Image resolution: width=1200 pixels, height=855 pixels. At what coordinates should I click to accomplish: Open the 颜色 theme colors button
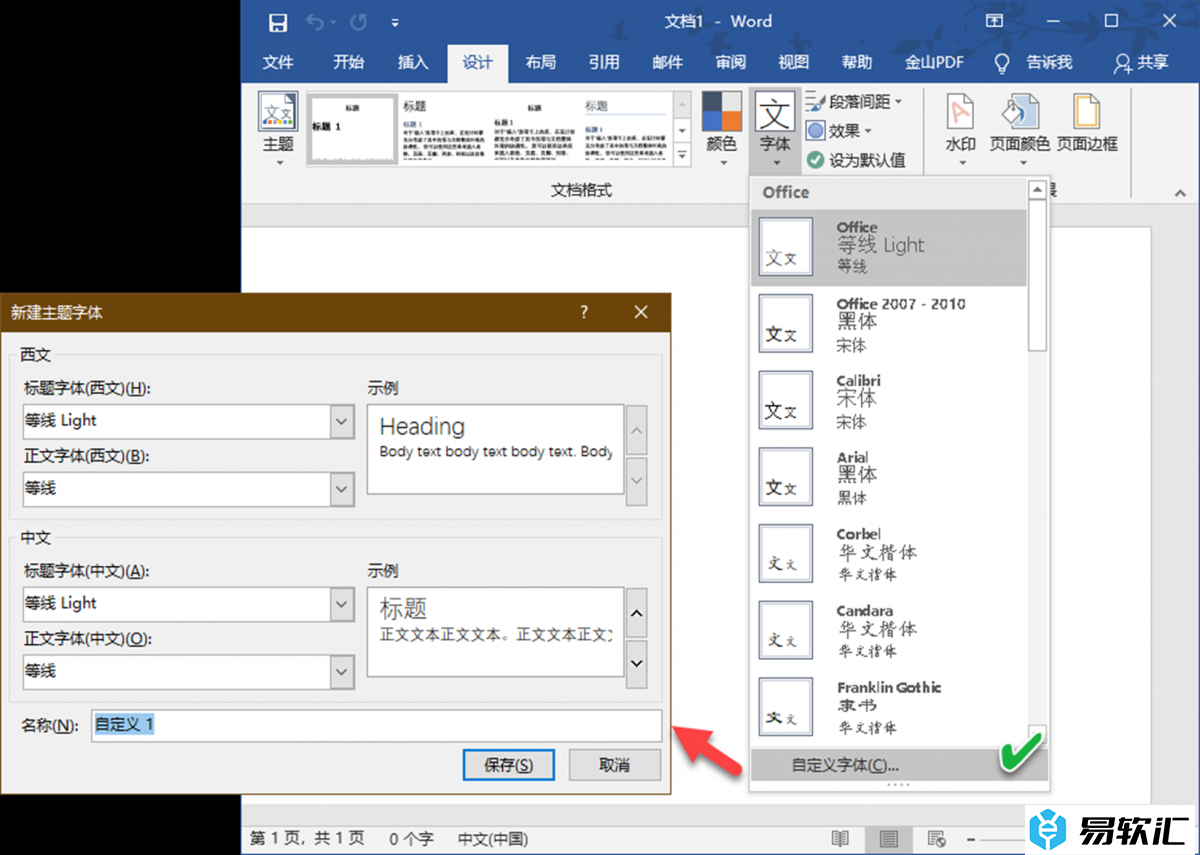[722, 130]
